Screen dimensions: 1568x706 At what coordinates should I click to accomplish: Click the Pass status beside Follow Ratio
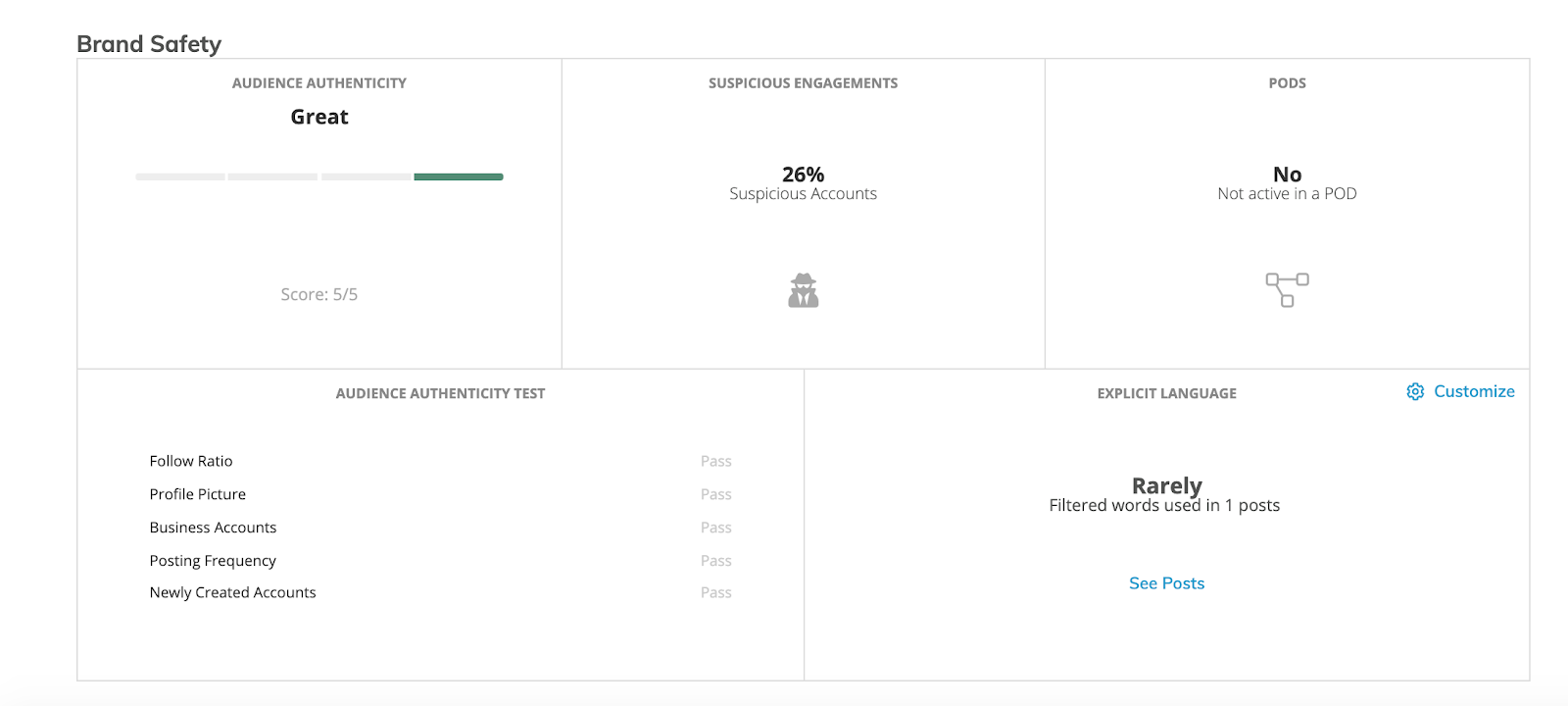716,461
